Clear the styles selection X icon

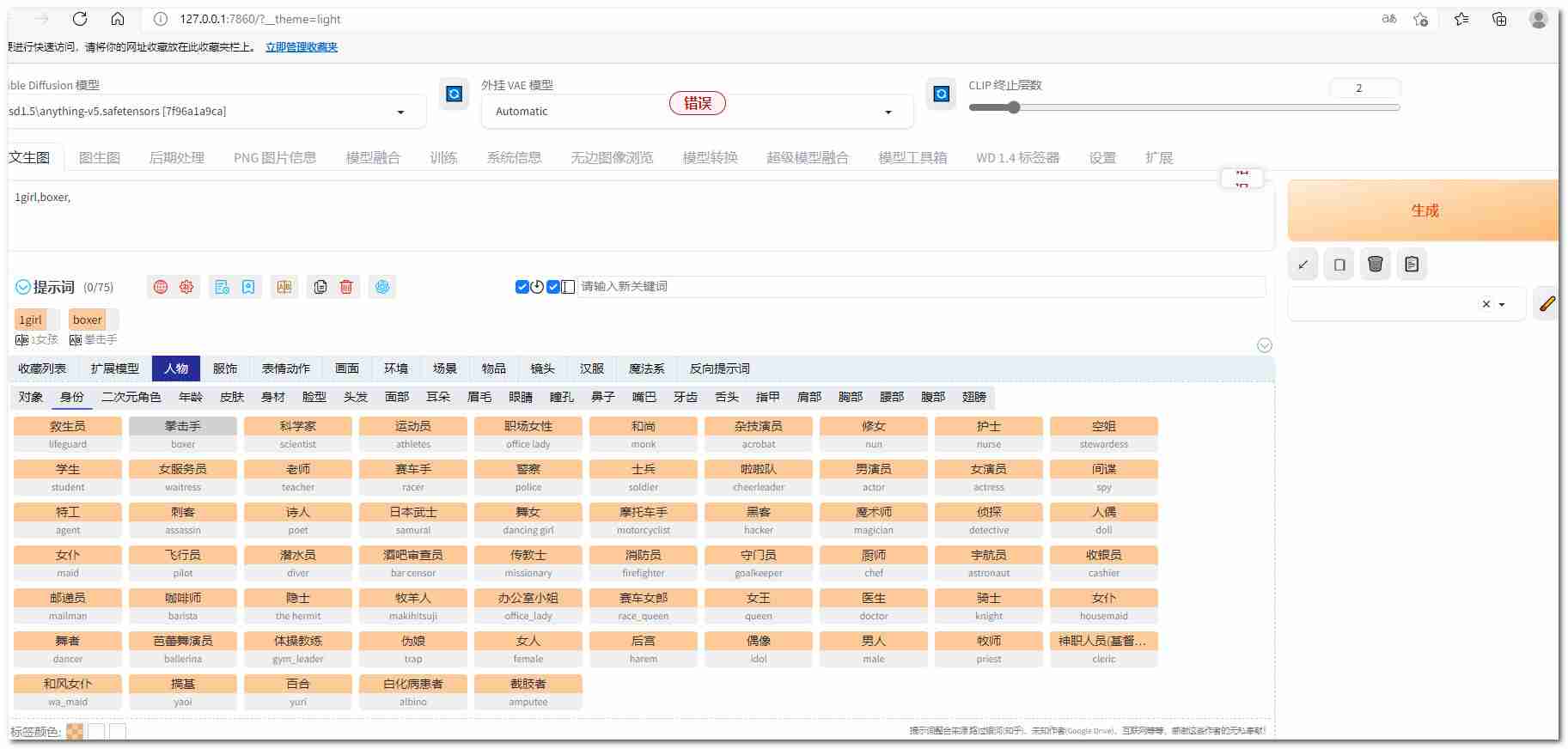coord(1486,304)
